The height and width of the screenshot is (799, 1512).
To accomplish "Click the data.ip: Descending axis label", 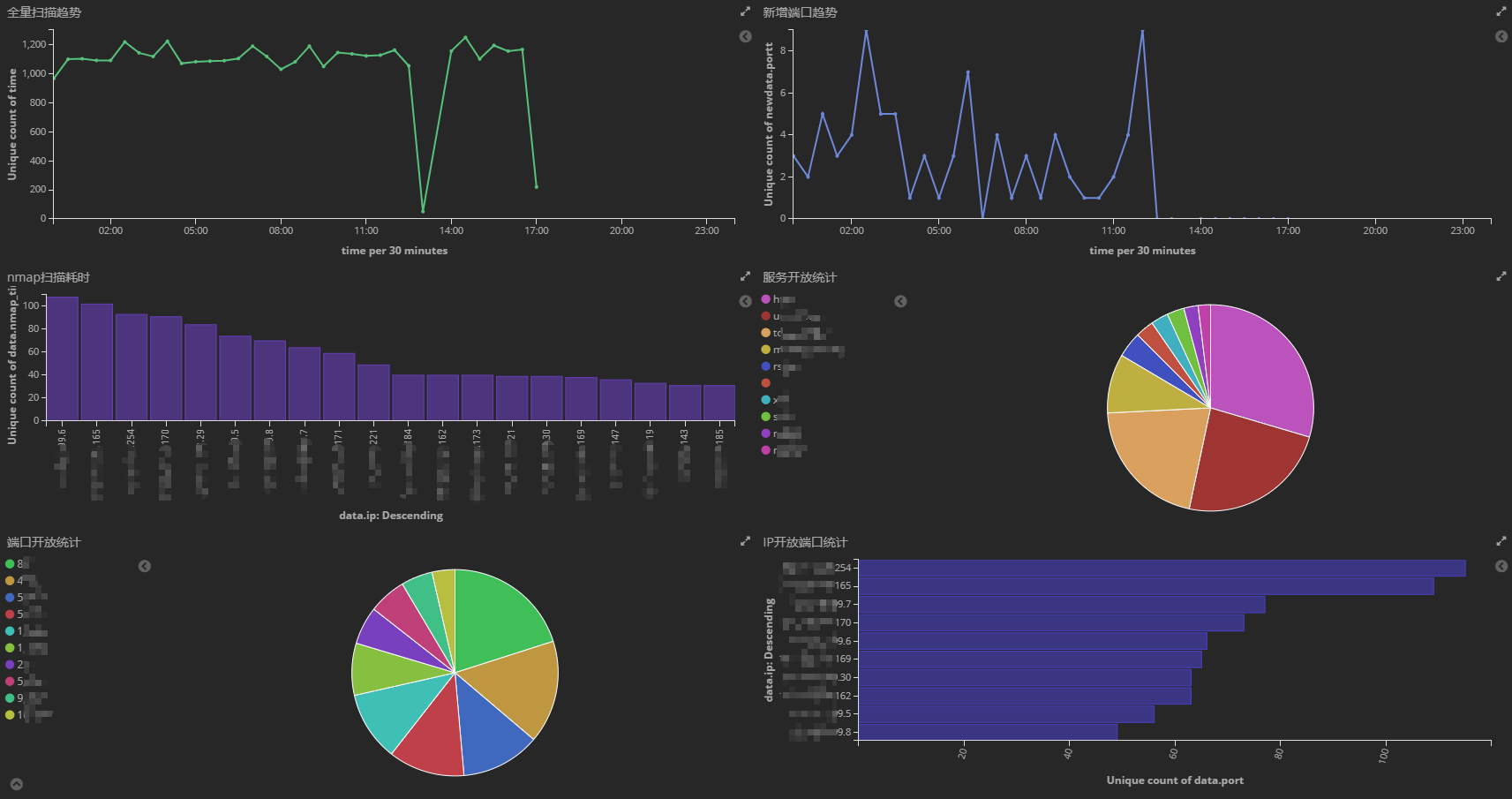I will click(x=391, y=515).
